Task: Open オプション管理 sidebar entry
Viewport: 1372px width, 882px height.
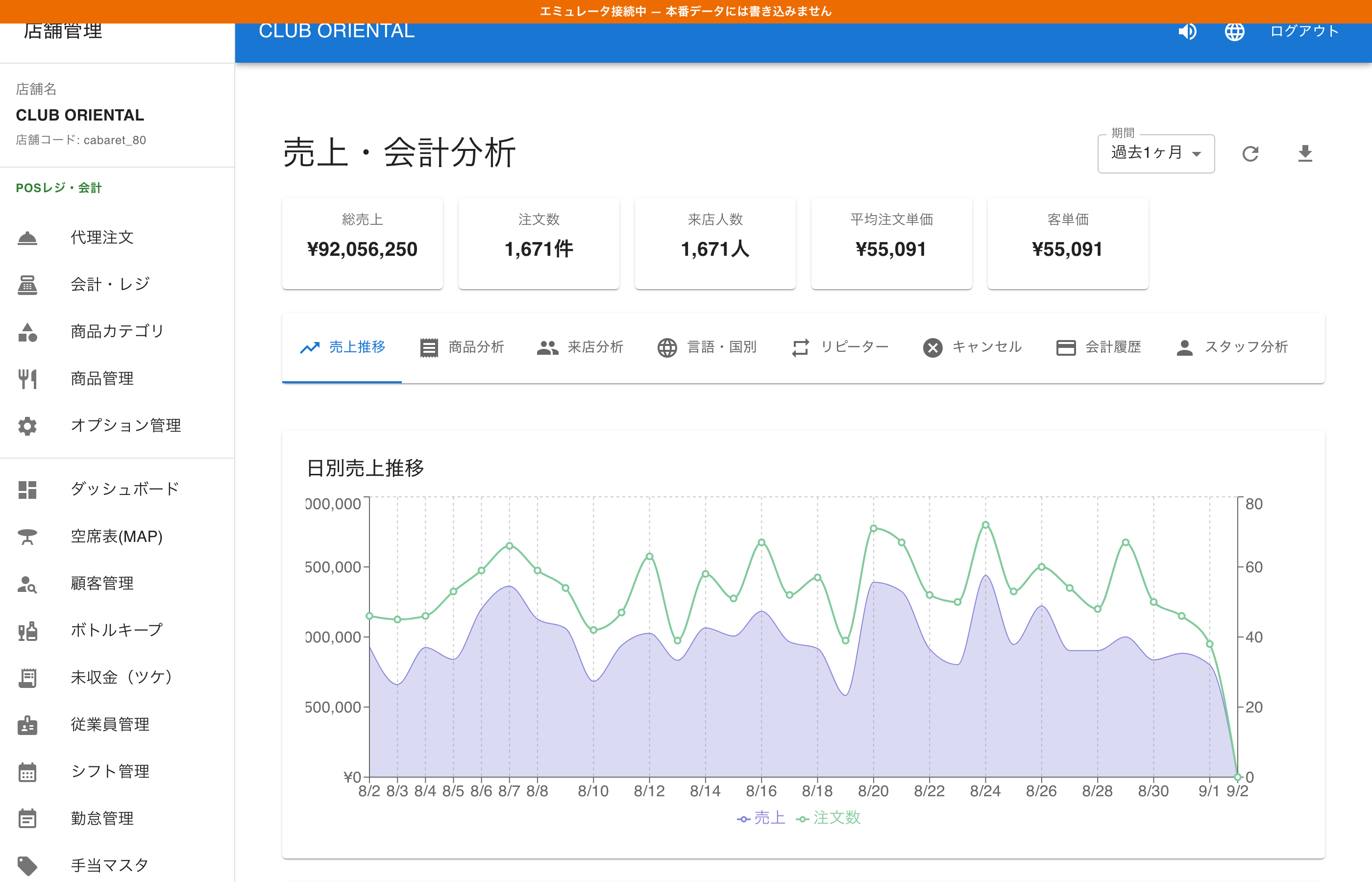Action: [117, 425]
